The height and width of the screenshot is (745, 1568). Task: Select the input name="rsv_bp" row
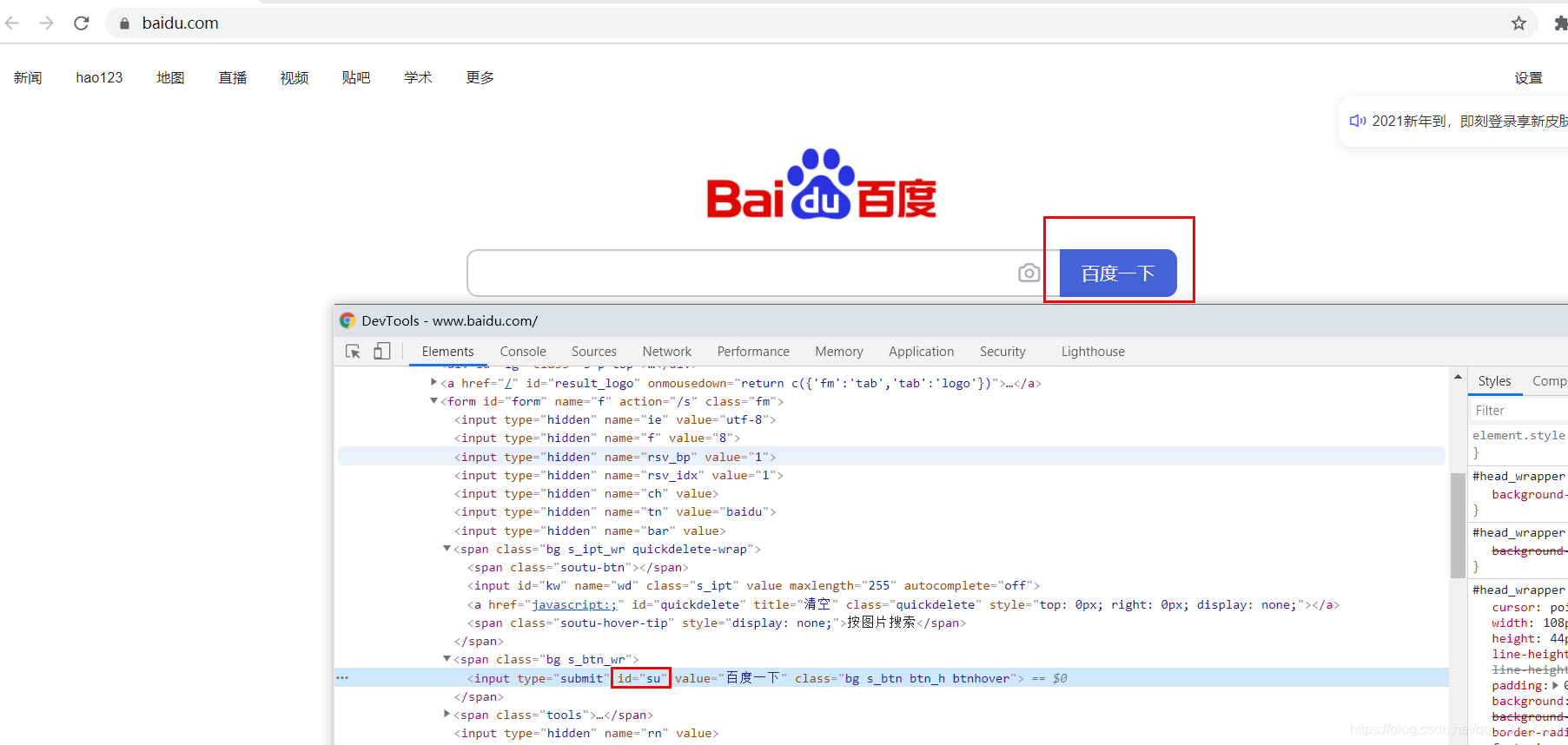(891, 457)
